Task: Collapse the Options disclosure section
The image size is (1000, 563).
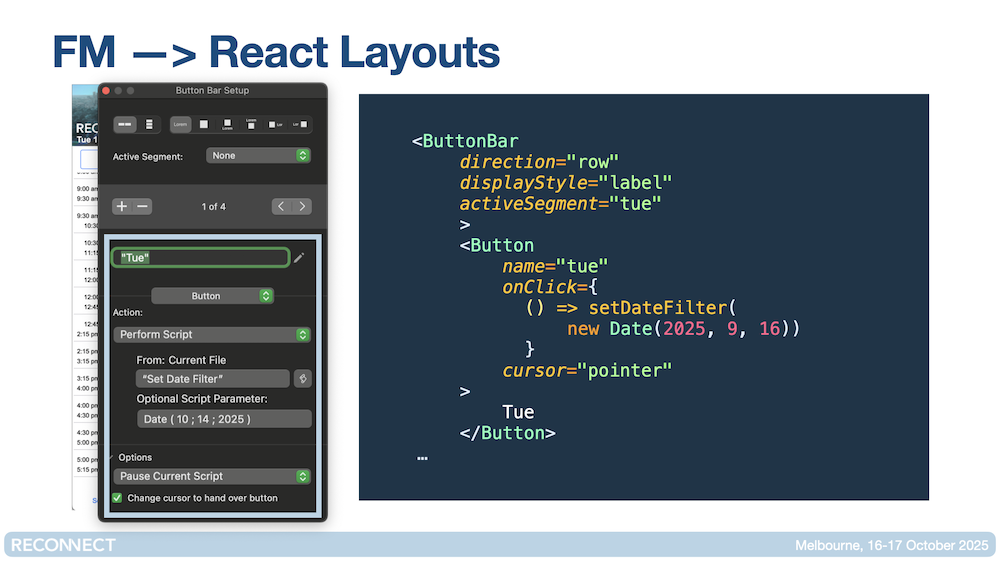Action: coord(112,457)
